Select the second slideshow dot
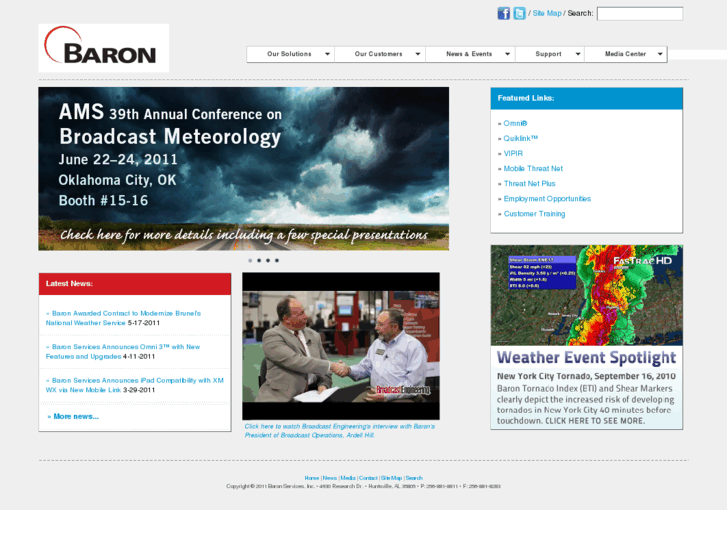 (x=259, y=261)
